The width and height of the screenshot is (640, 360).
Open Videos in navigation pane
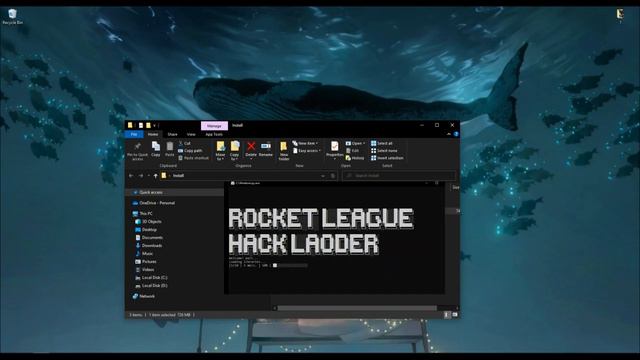coord(144,269)
